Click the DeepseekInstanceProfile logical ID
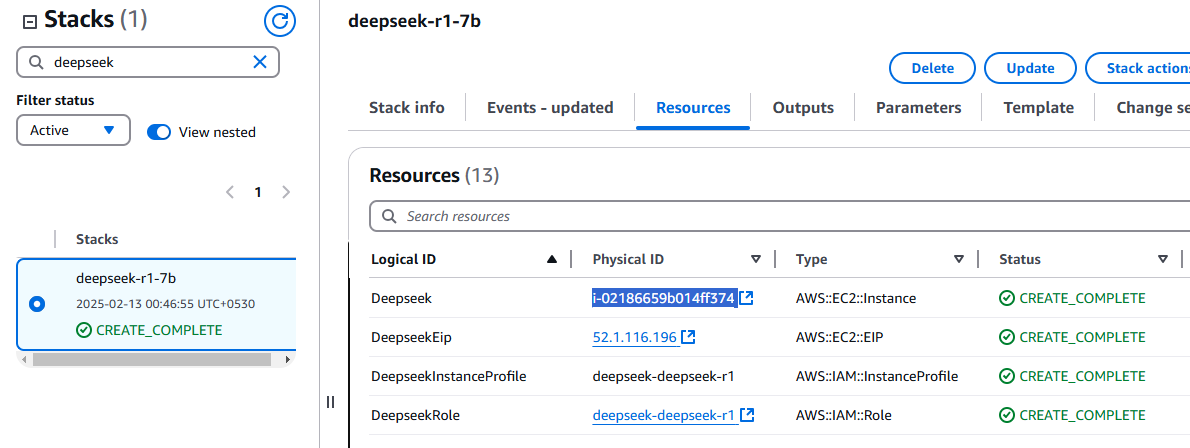 point(449,377)
